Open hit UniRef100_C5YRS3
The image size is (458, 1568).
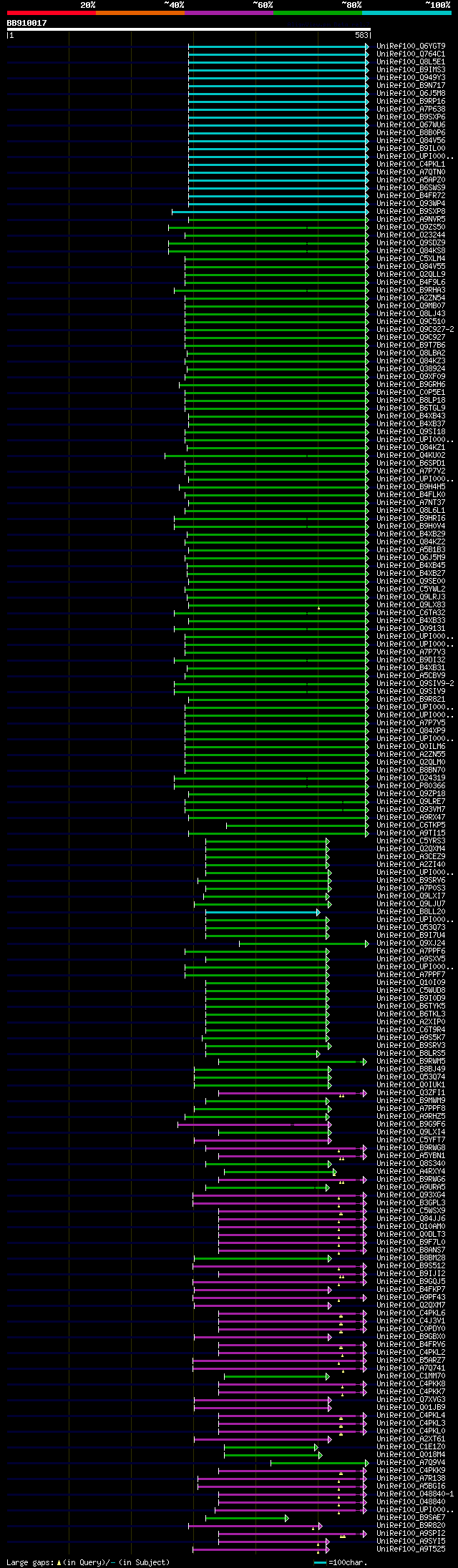tap(411, 841)
